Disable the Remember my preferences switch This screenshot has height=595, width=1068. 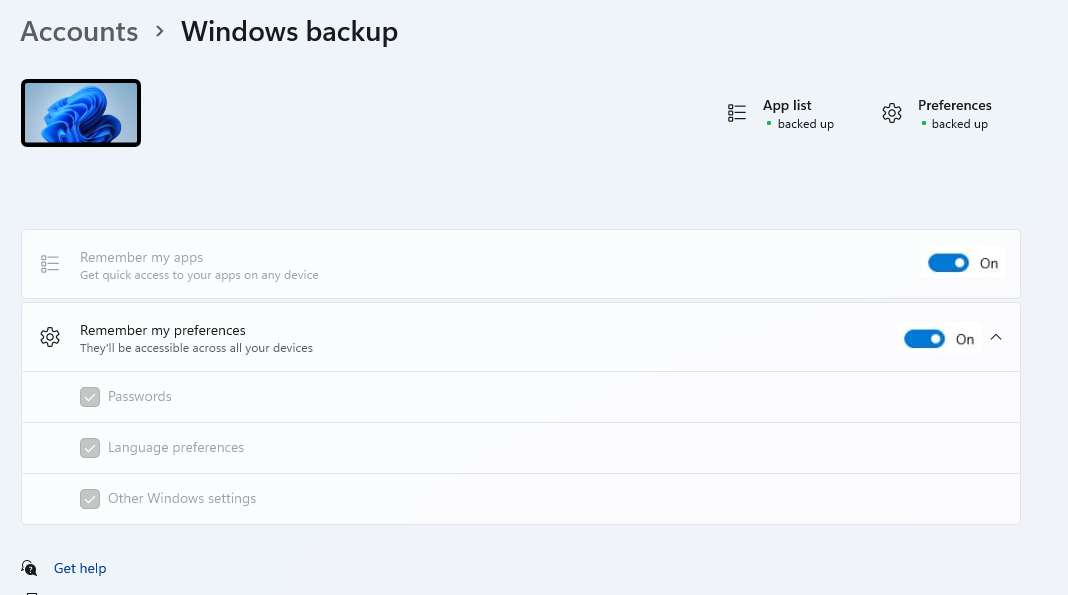tap(924, 339)
